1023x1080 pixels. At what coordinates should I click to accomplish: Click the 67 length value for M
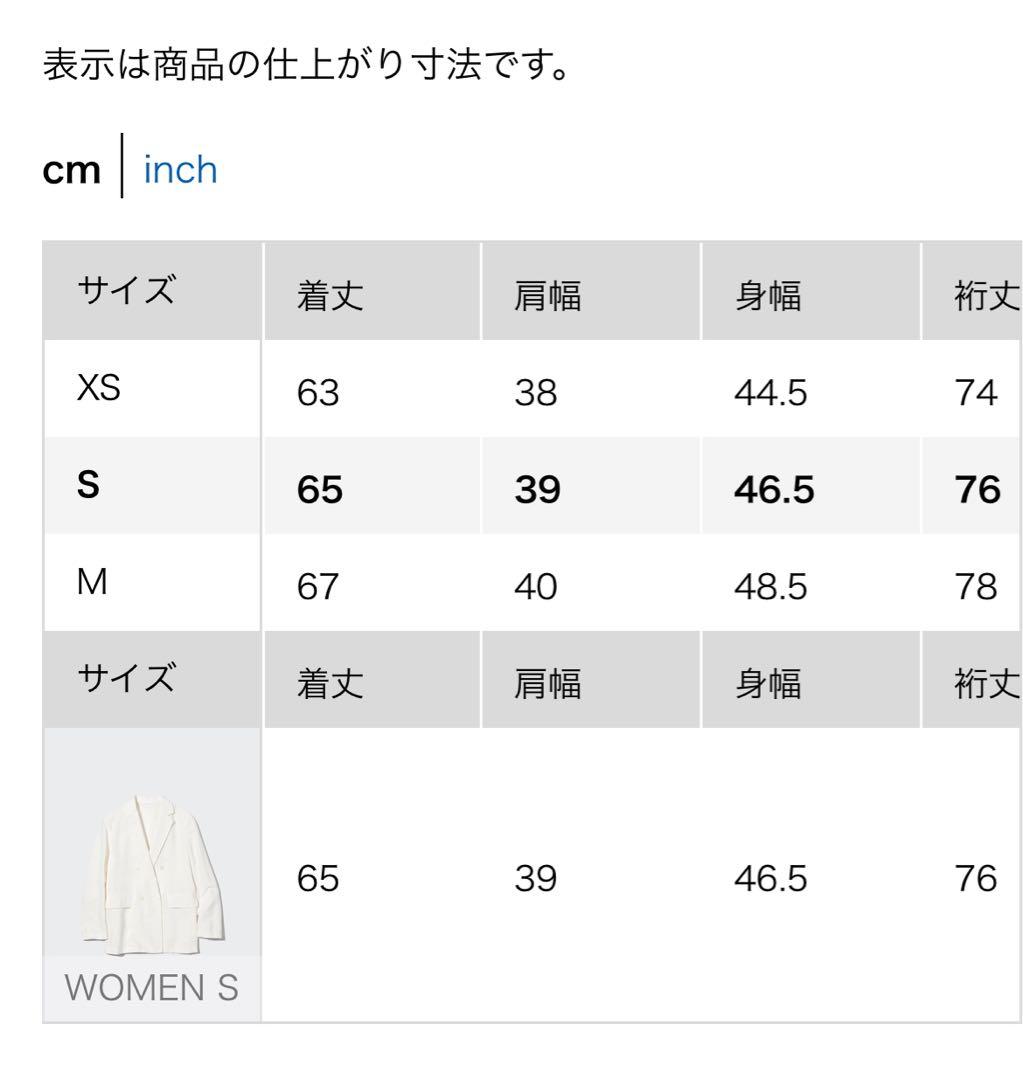(x=318, y=587)
